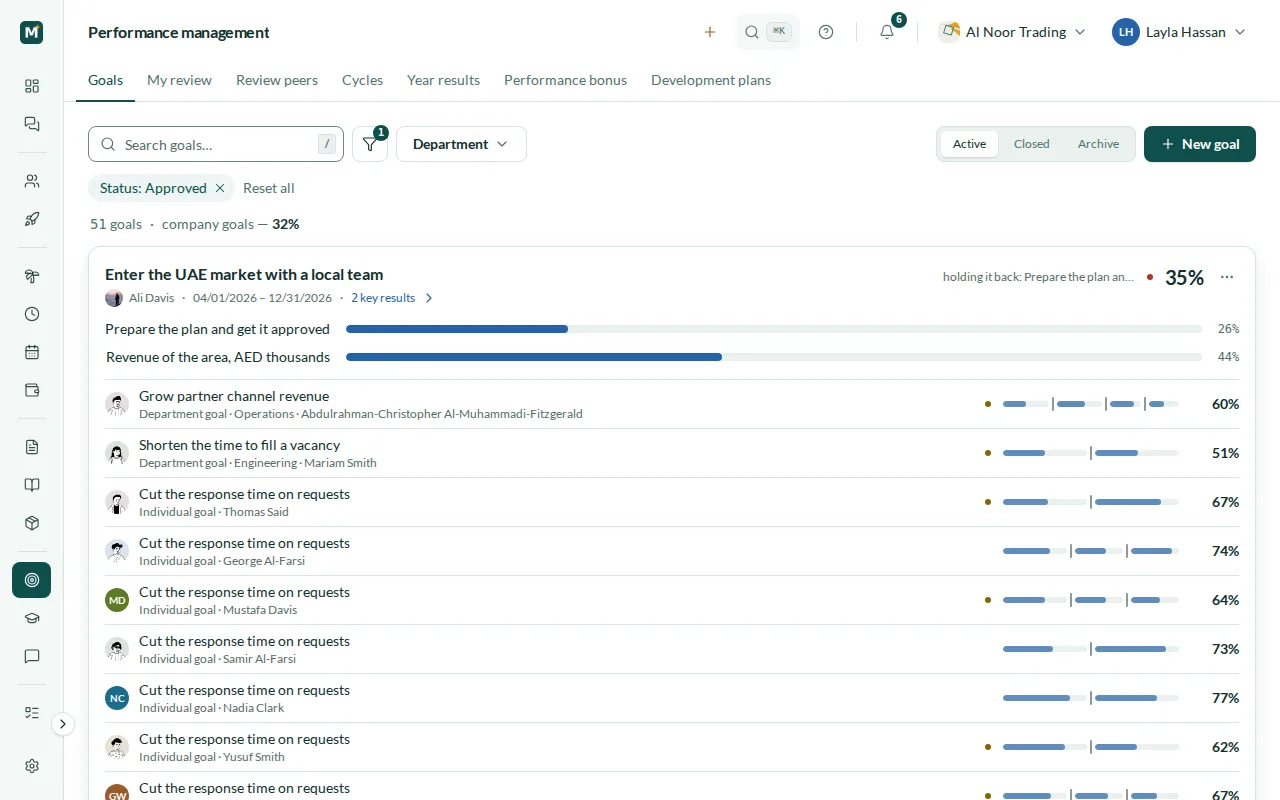Click the Reset all link

coord(269,188)
